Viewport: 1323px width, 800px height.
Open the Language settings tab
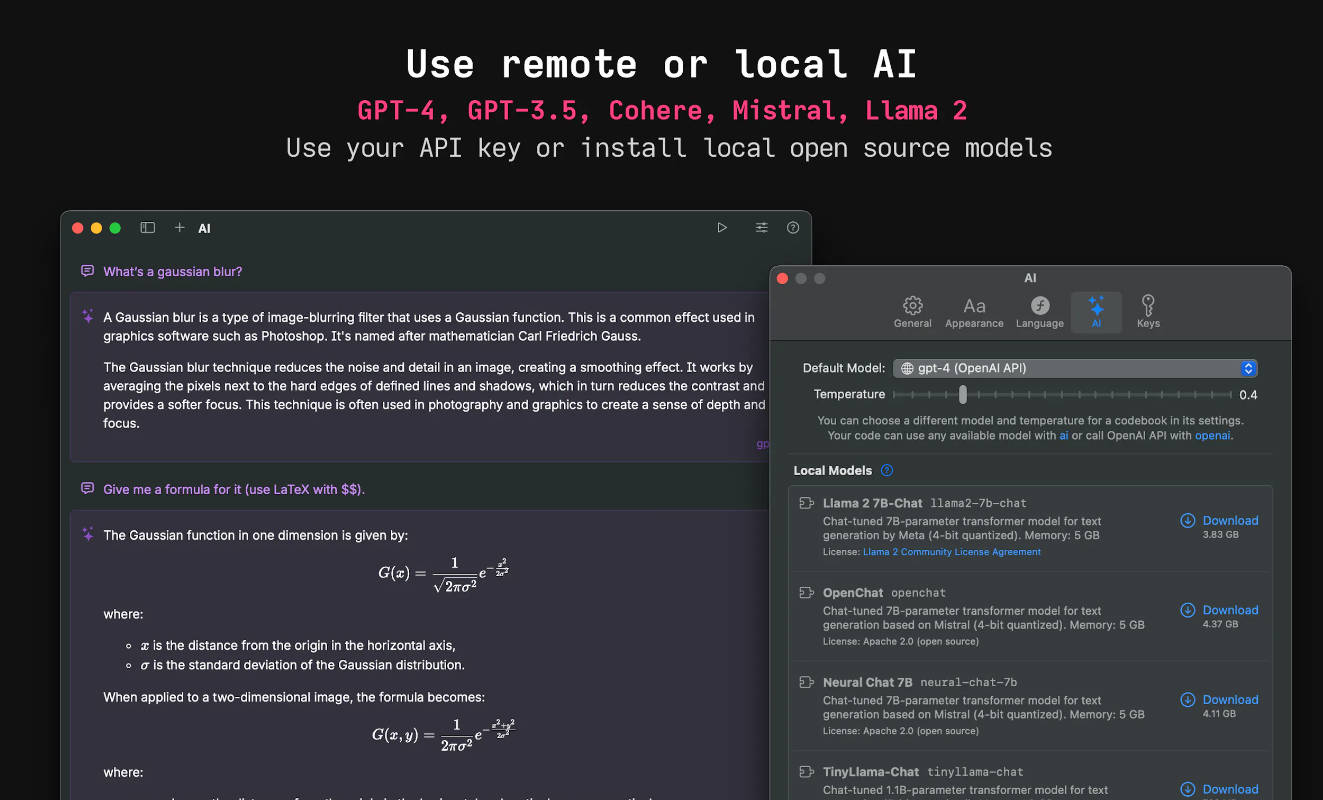point(1040,312)
